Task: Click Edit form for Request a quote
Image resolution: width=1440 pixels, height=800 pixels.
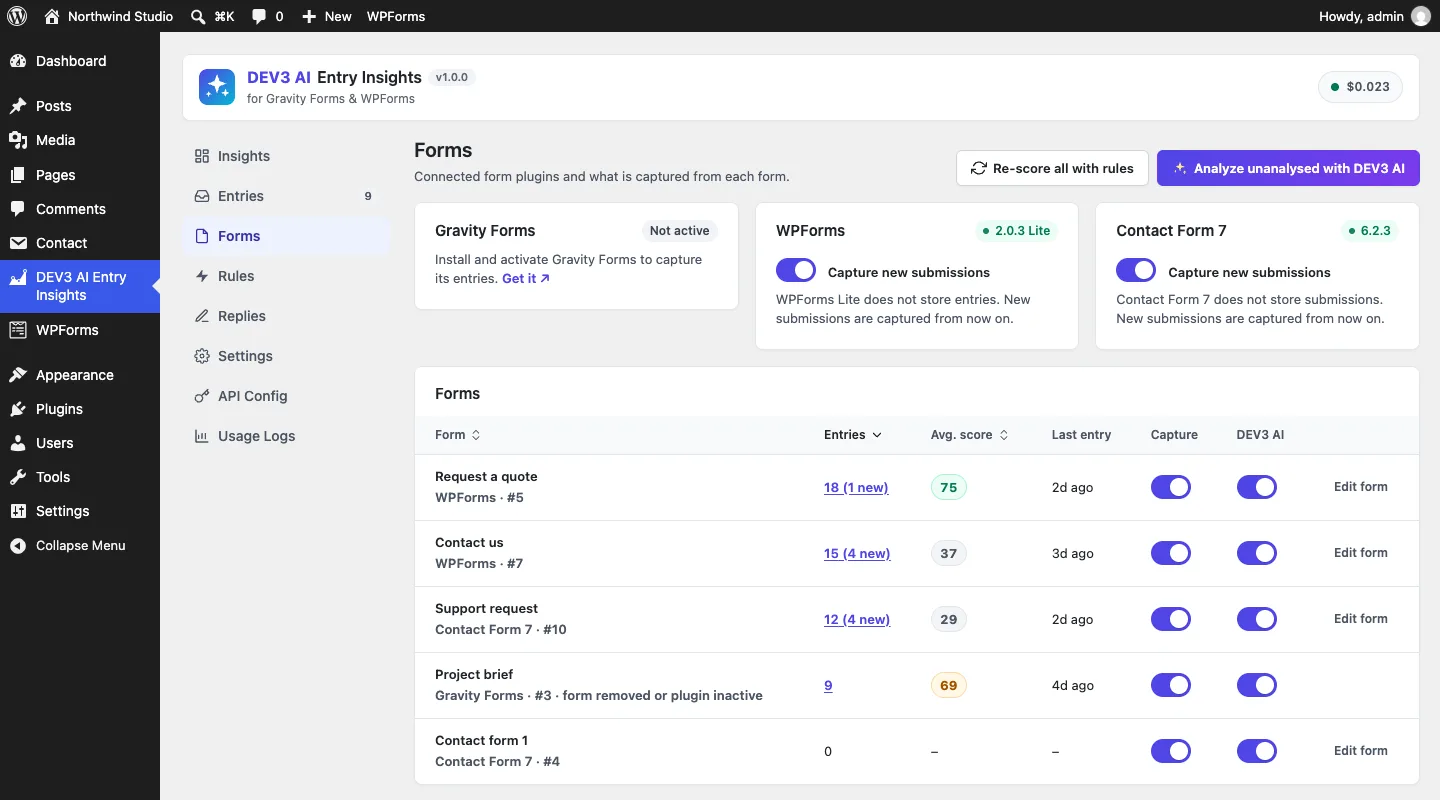Action: [x=1361, y=487]
